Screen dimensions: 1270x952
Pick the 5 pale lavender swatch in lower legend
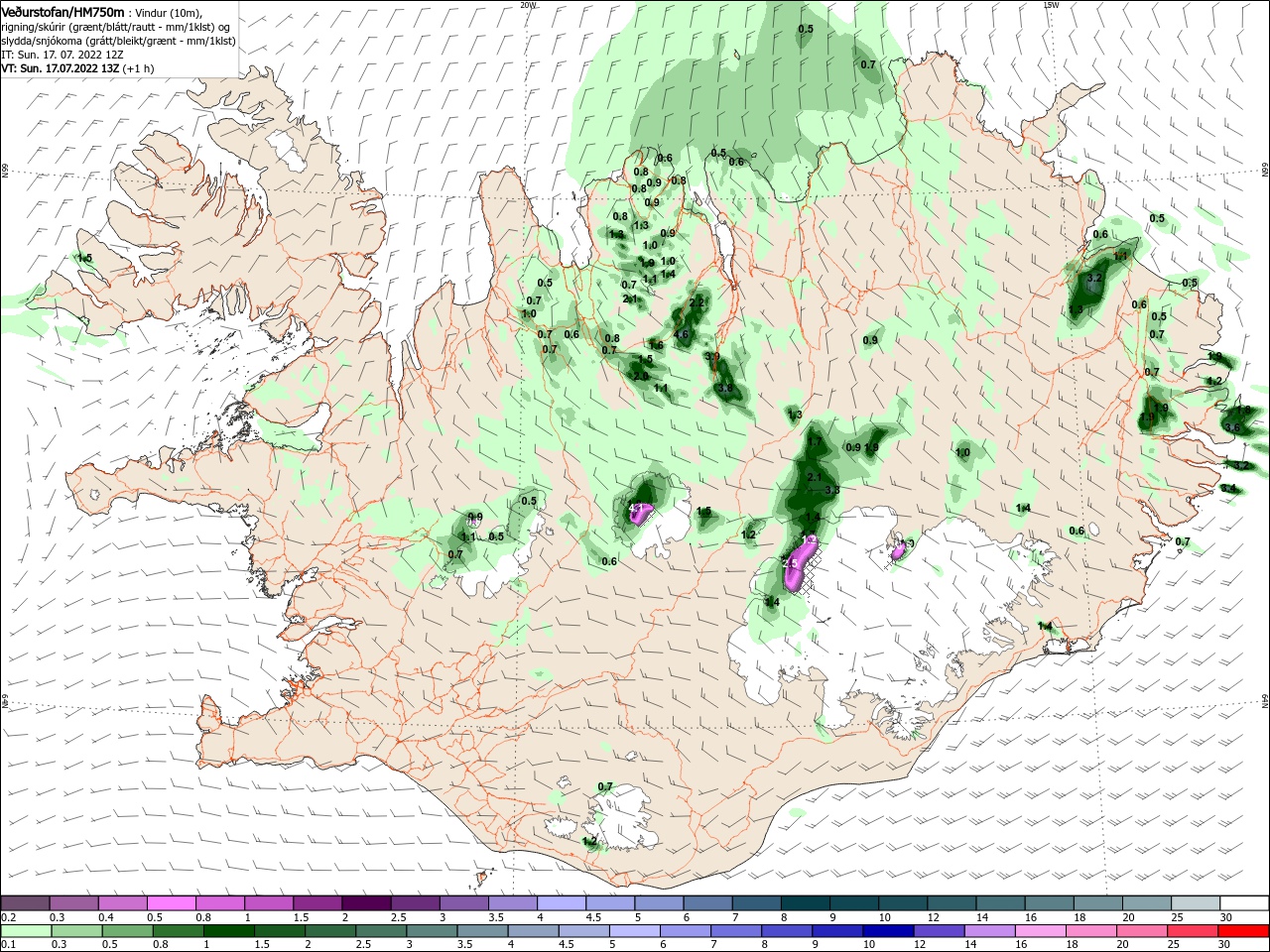(x=635, y=931)
